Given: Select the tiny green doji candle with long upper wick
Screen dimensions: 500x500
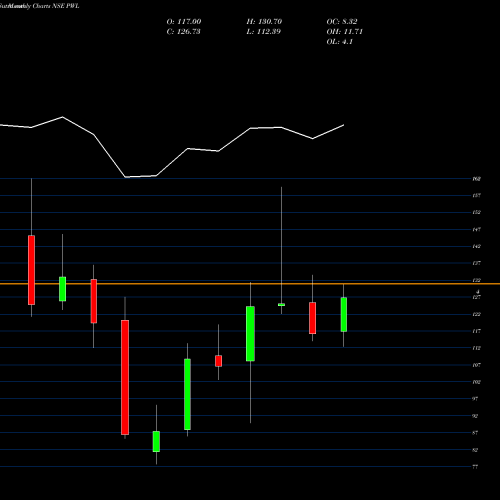Looking at the screenshot, I should click(x=281, y=305).
